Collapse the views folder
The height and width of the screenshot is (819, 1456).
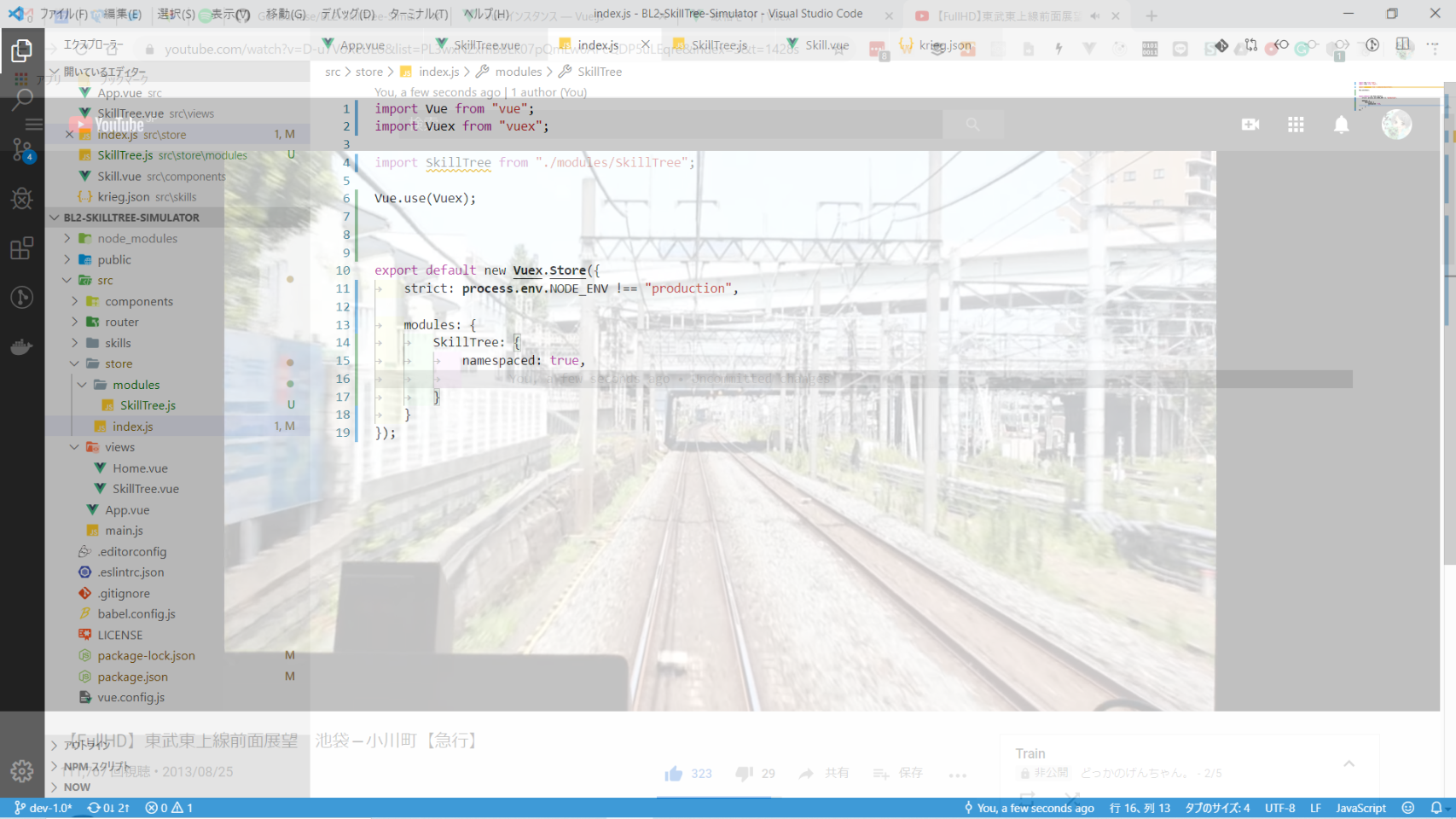click(75, 447)
